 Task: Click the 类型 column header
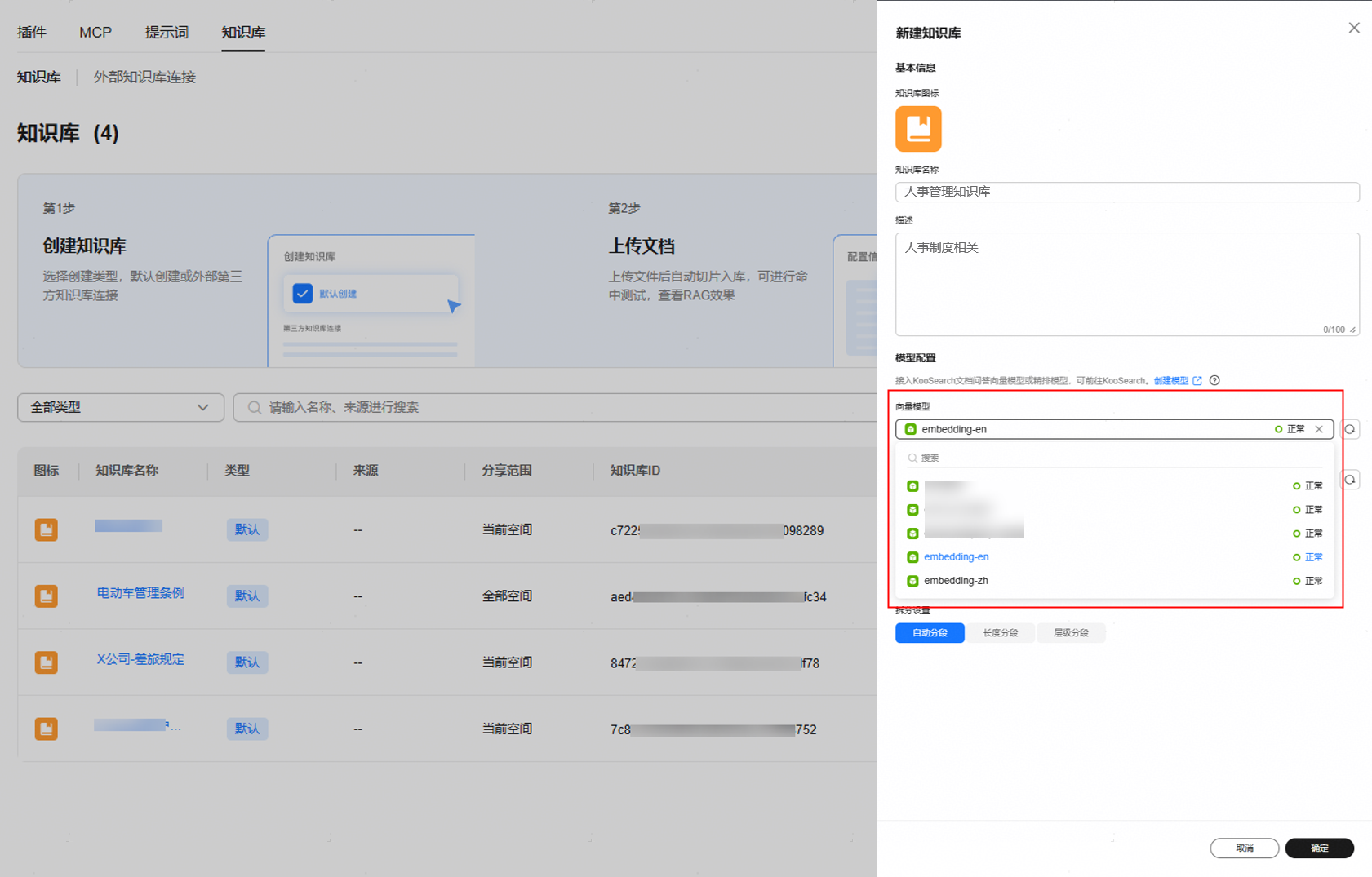(237, 471)
